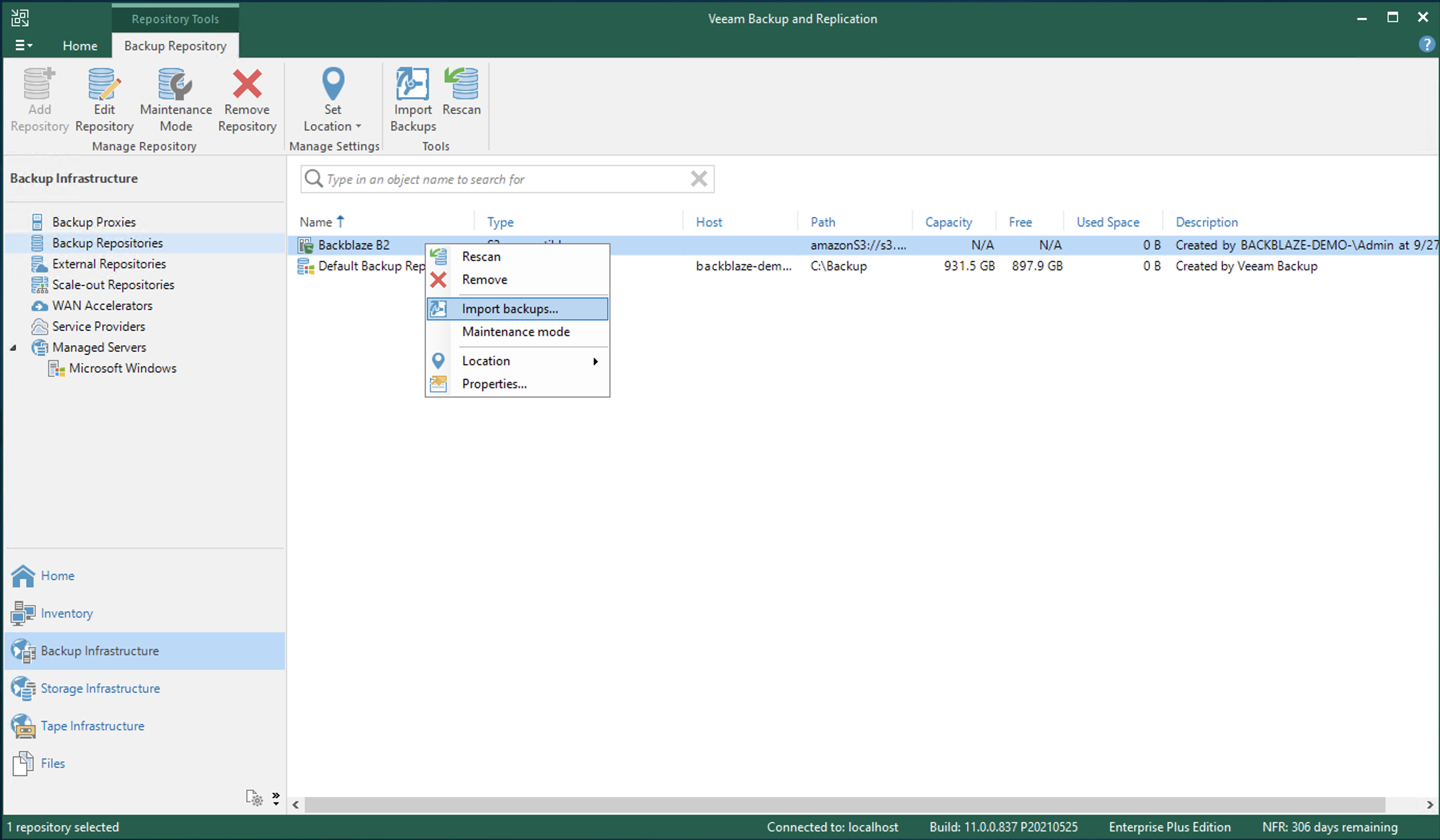Open the Storage Infrastructure navigation view

[144, 688]
